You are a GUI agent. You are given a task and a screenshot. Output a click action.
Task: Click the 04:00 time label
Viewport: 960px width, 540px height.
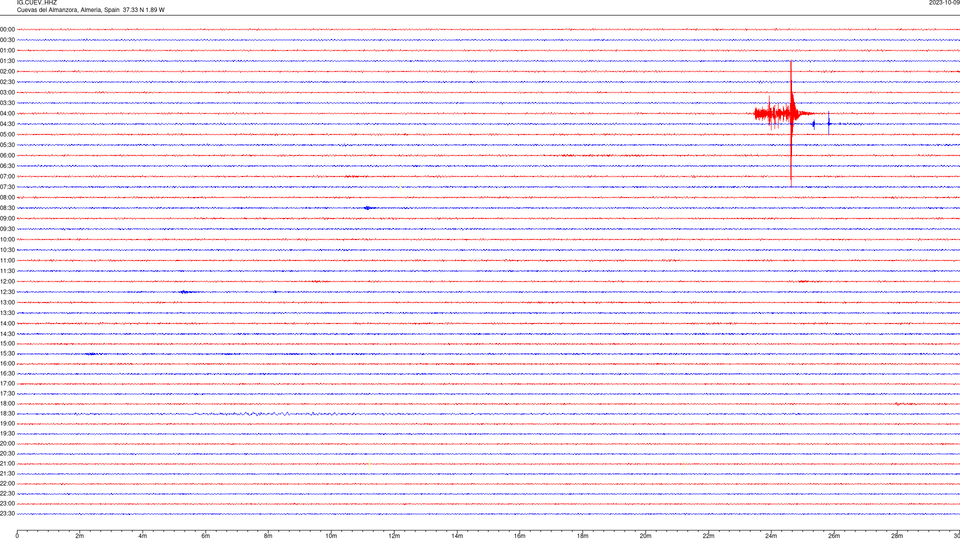tap(7, 113)
